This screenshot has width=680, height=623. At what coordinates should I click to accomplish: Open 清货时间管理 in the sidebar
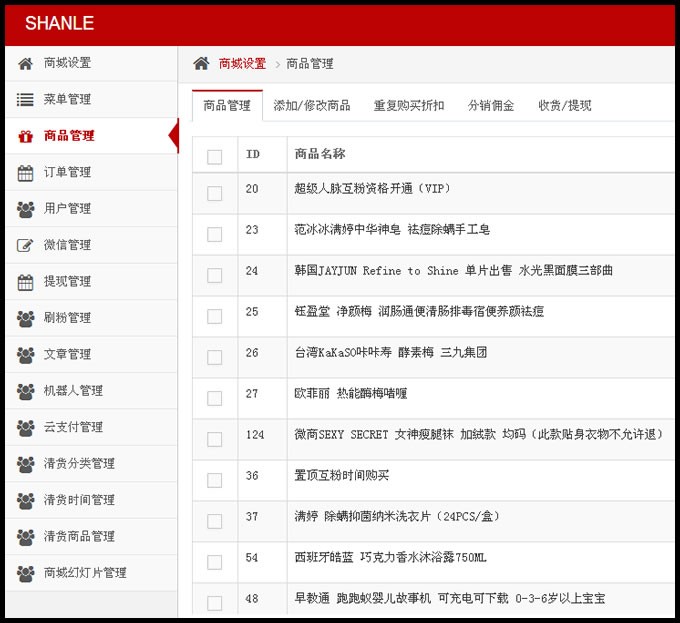(x=91, y=500)
